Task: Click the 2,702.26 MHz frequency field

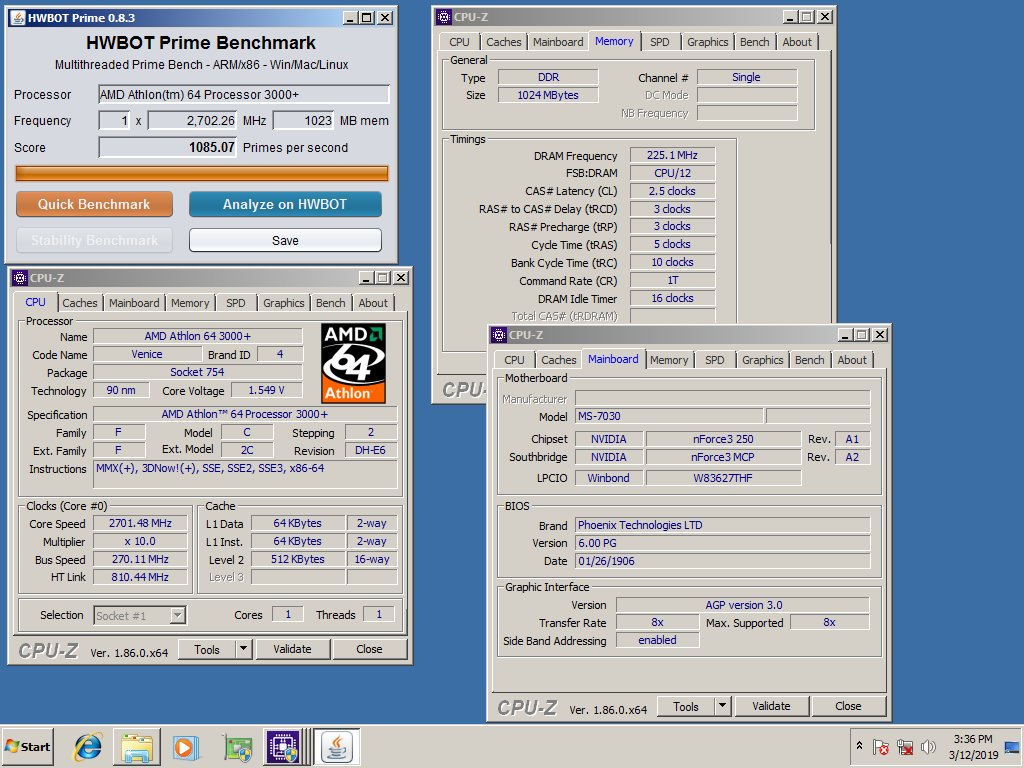Action: pyautogui.click(x=192, y=121)
